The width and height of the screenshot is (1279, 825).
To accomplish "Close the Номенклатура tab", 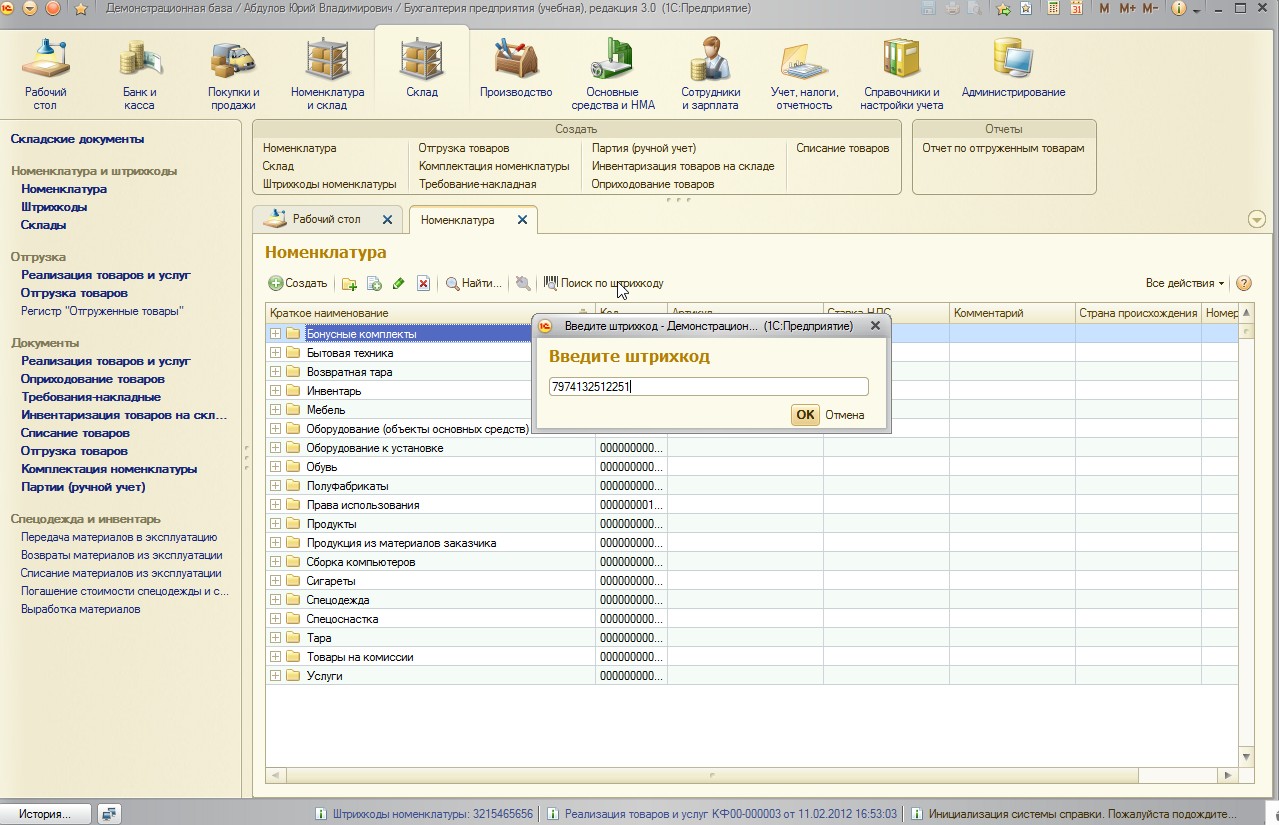I will point(522,220).
